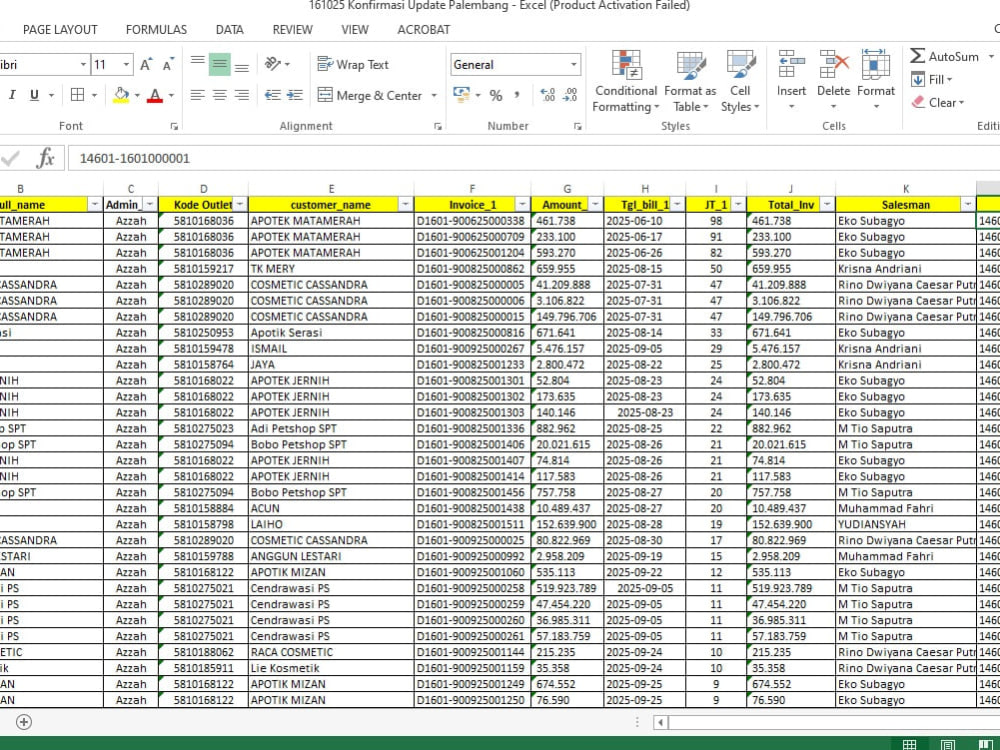Image resolution: width=1000 pixels, height=750 pixels.
Task: Open the VIEW tab
Action: point(355,29)
